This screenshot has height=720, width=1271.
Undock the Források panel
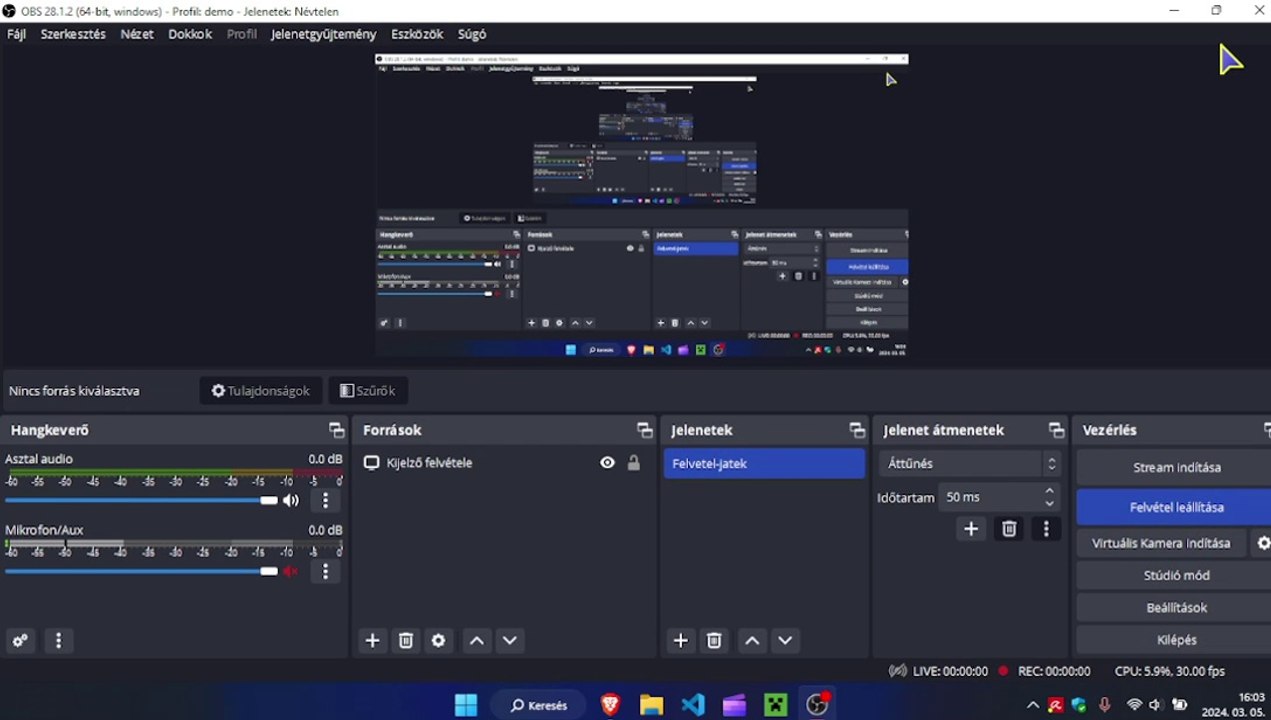pos(644,430)
